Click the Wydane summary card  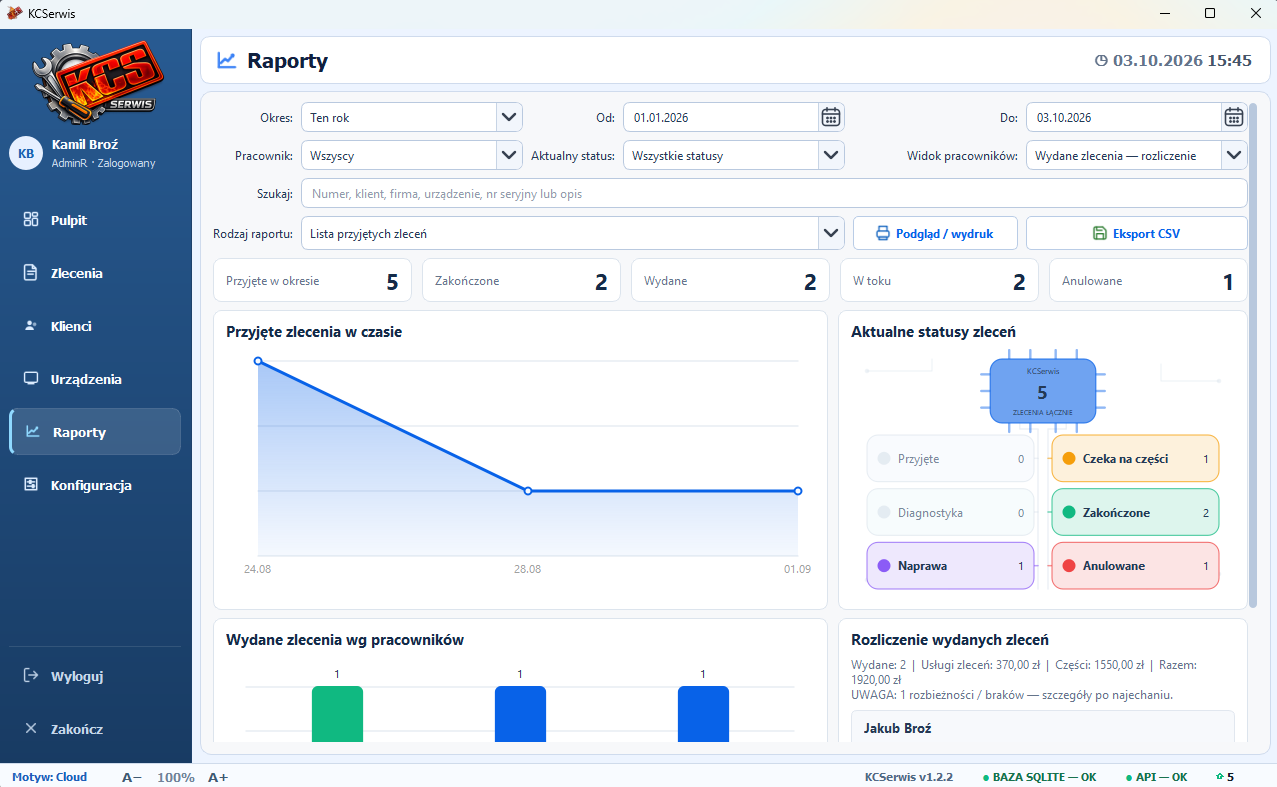click(x=730, y=281)
